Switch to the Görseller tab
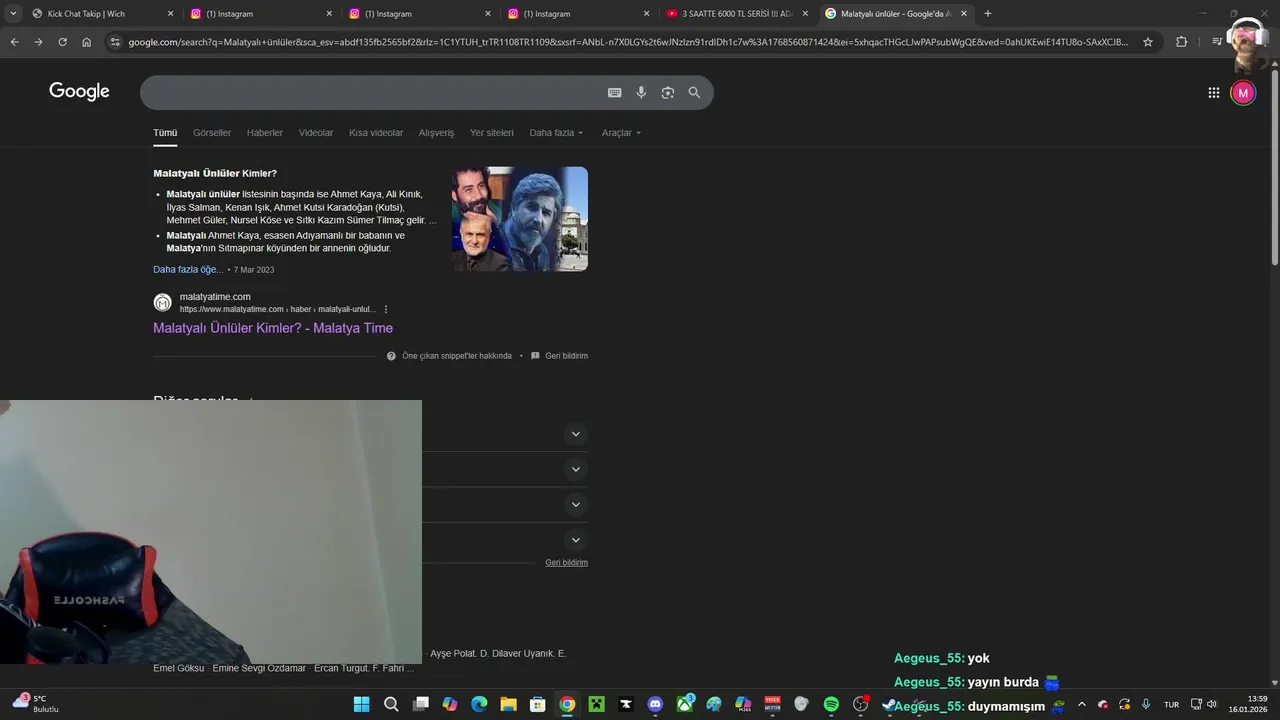The image size is (1280, 720). [x=212, y=133]
